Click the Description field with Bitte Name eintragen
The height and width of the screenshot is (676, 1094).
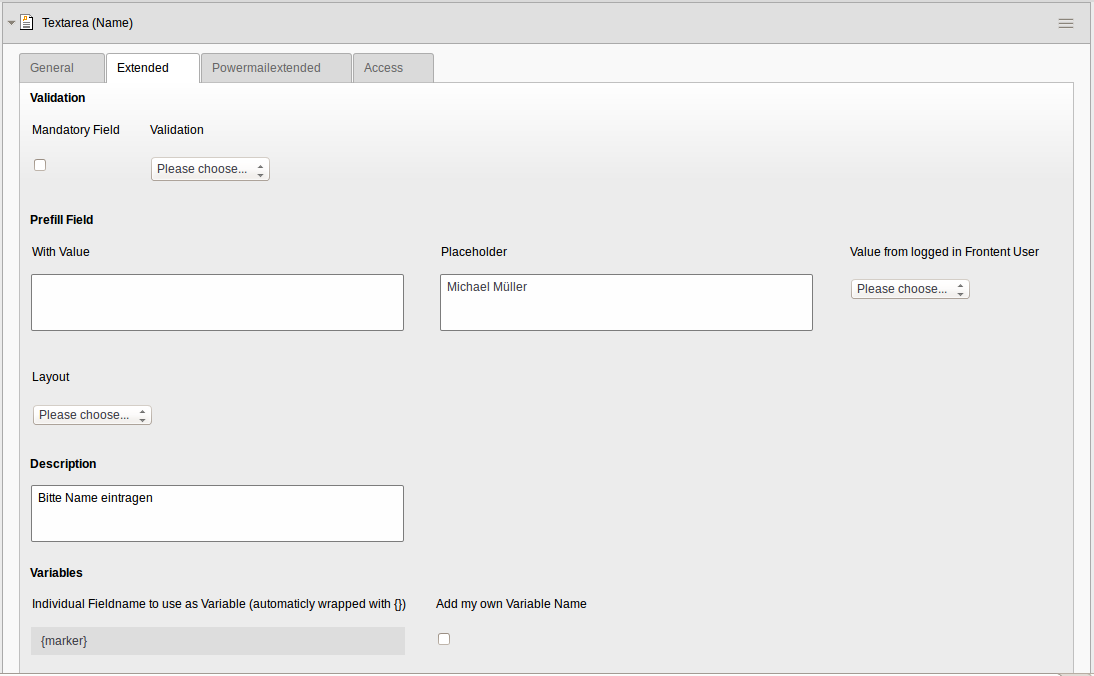[x=217, y=513]
